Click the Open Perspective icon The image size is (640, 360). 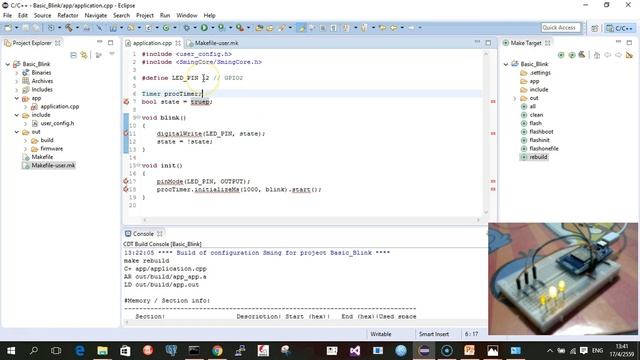pyautogui.click(x=595, y=28)
